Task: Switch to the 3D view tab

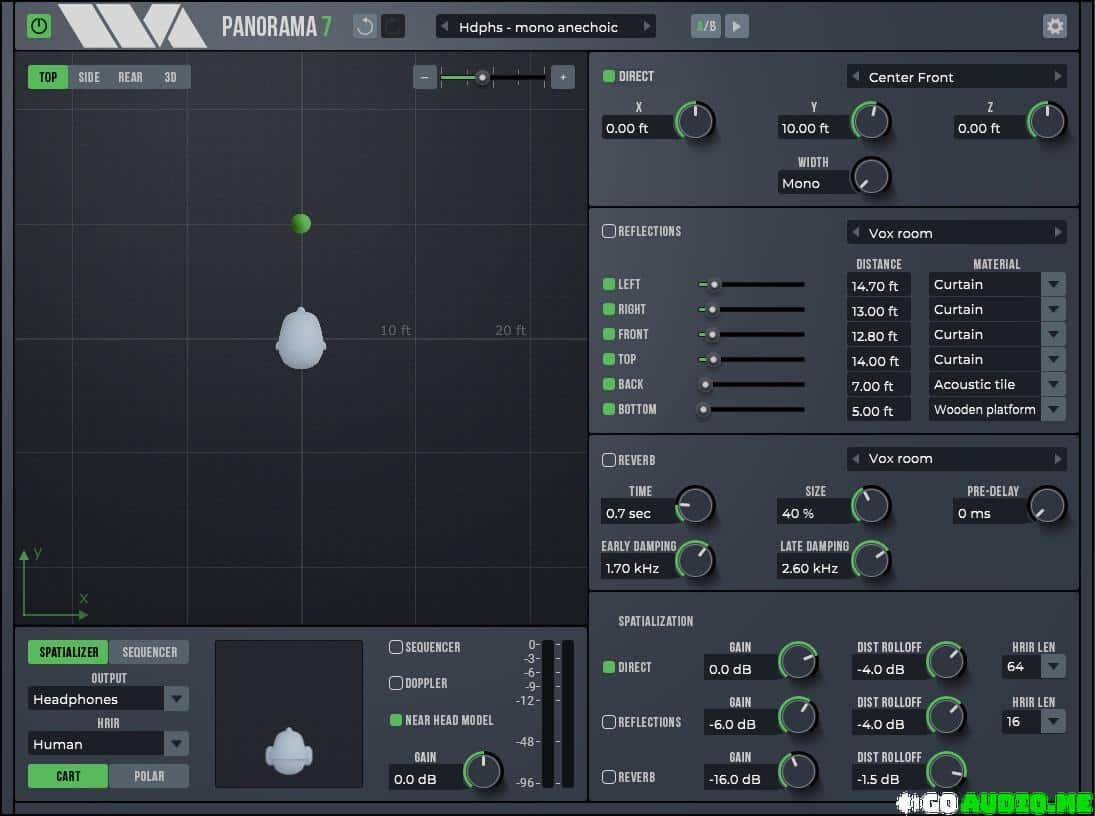Action: coord(170,77)
